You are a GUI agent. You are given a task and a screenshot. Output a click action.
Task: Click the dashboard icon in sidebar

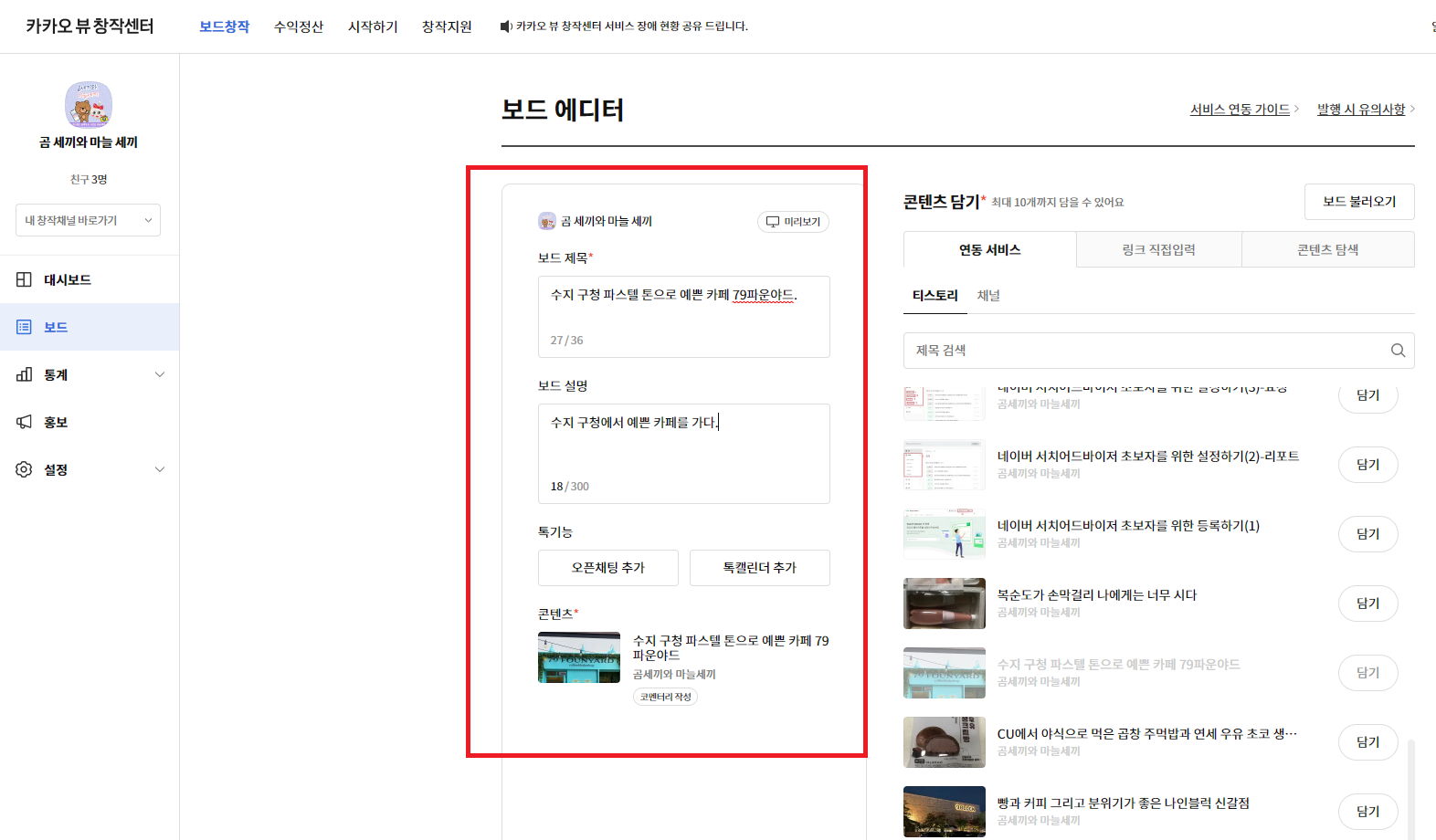click(25, 279)
